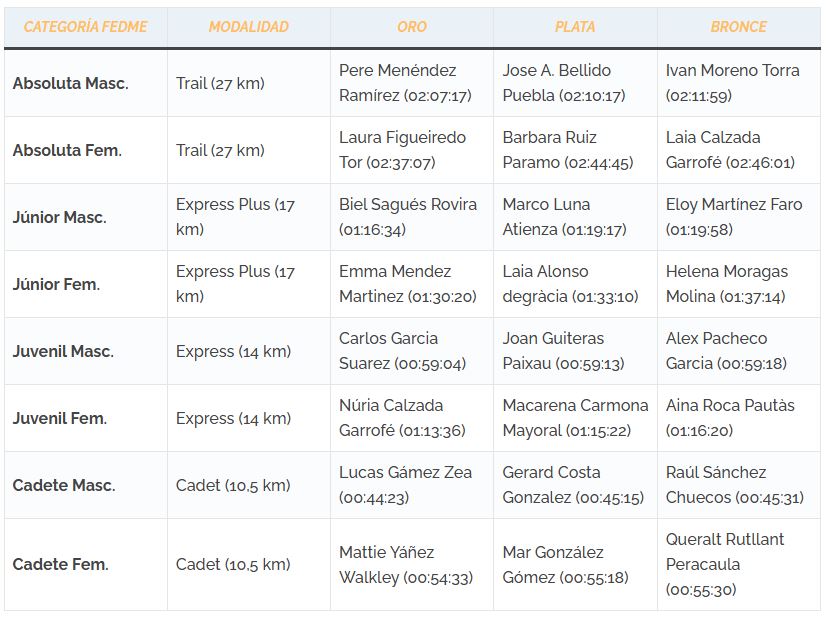Click the Absoluta Masc. category cell
Screen dimensions: 826x618
coord(70,83)
